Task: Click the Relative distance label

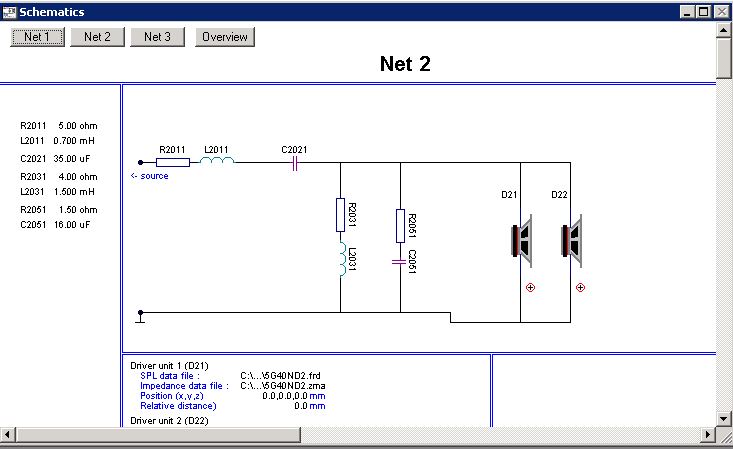Action: [178, 406]
